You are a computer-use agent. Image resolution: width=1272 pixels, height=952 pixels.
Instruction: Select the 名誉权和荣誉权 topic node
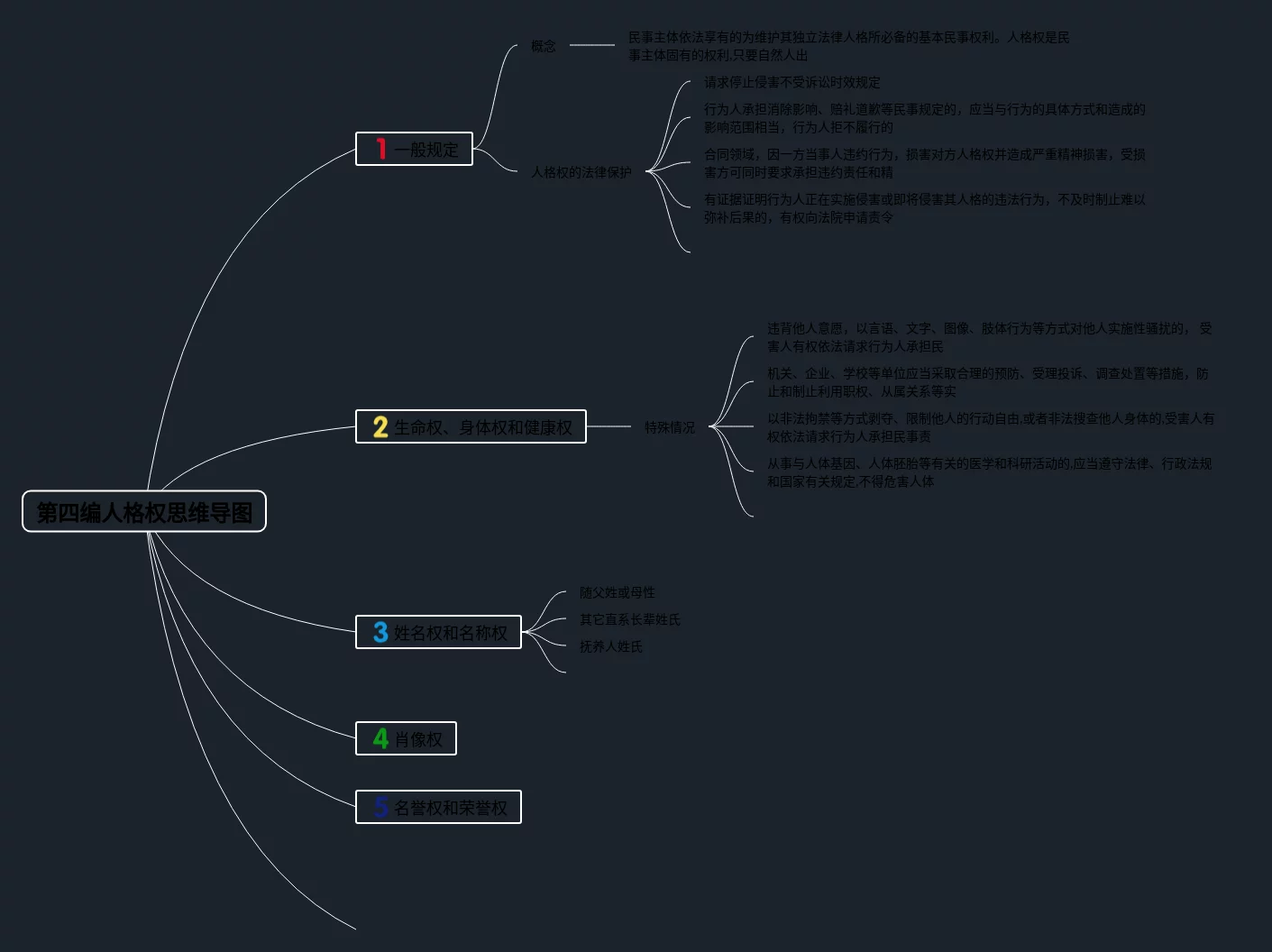tap(451, 808)
